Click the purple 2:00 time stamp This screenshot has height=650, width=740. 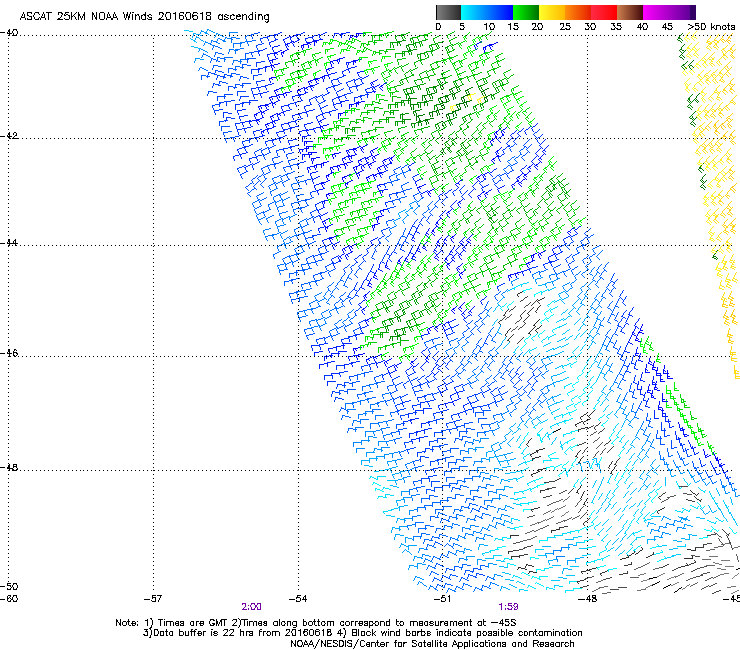(251, 607)
